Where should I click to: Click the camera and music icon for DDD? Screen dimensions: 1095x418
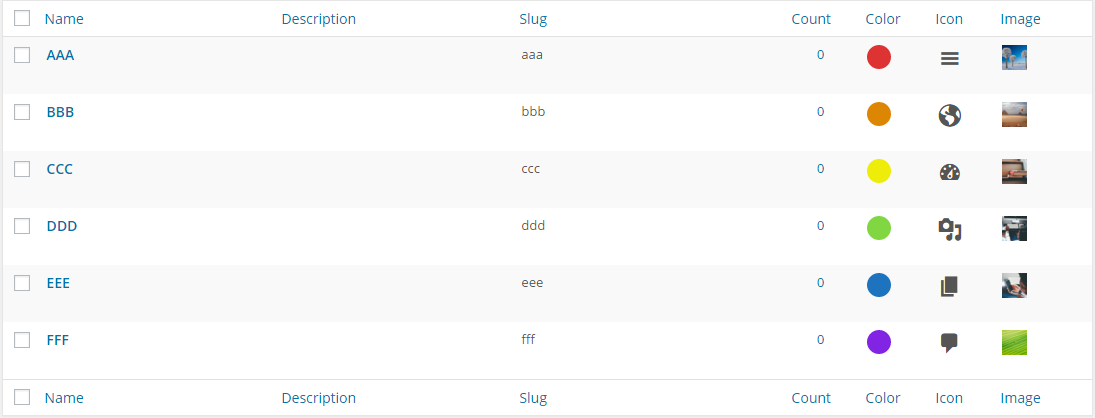click(949, 230)
